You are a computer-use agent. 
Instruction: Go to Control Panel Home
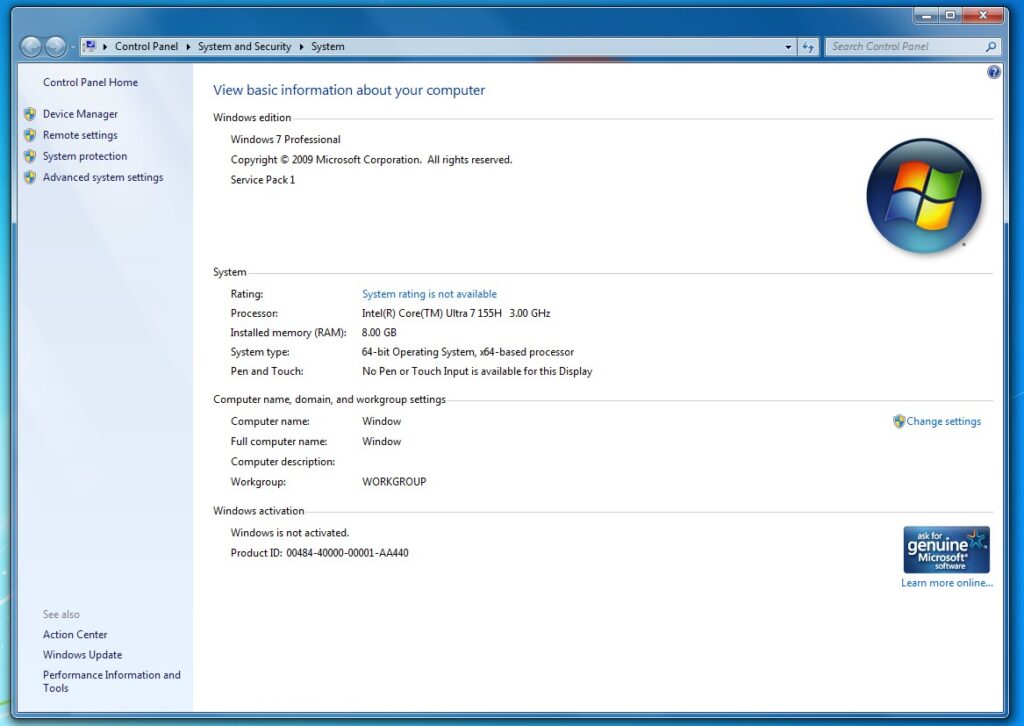[x=90, y=82]
